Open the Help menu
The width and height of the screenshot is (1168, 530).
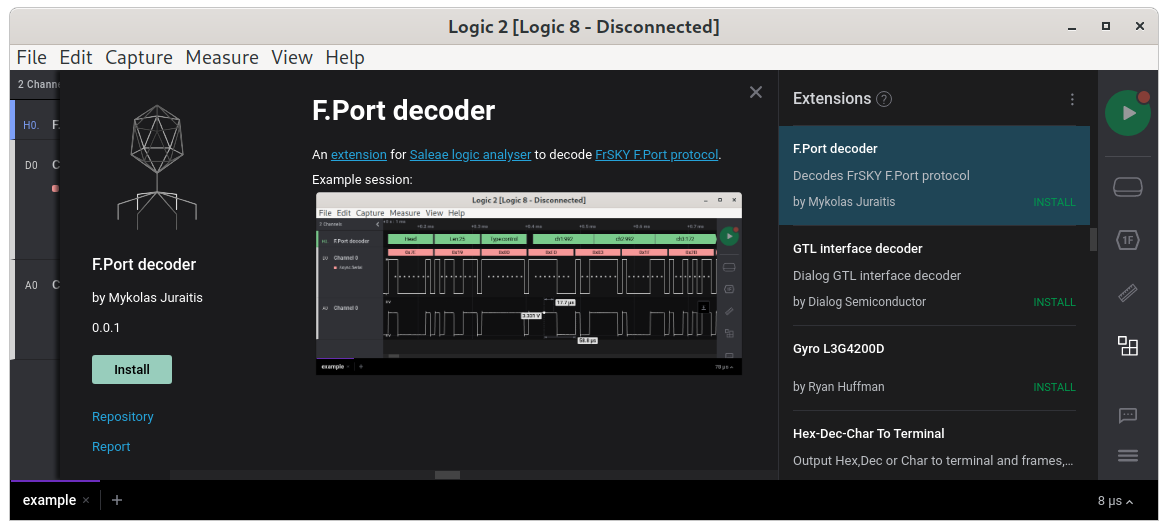tap(345, 57)
